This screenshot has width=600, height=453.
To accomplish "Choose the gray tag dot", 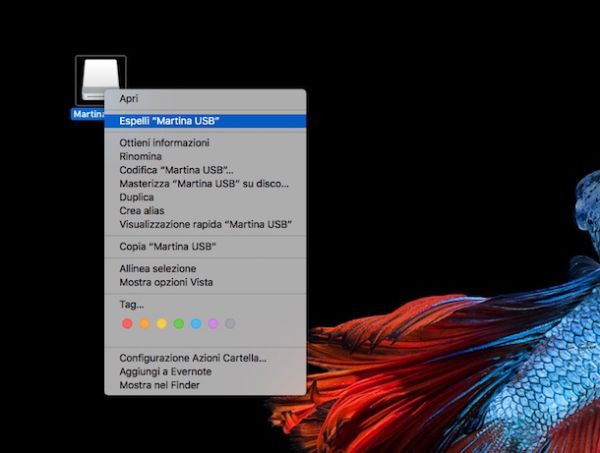I will pos(230,324).
